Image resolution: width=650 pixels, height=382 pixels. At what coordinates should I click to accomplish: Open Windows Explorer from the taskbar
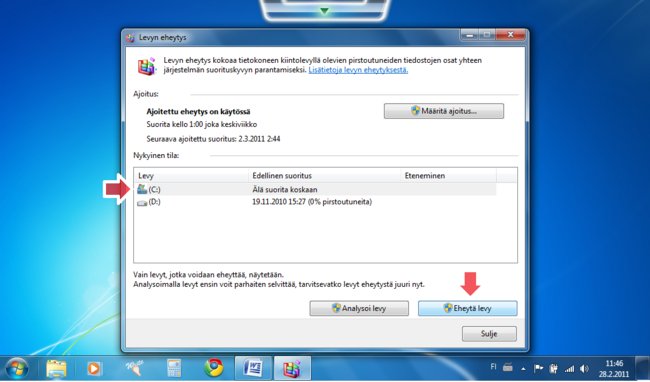pos(56,368)
